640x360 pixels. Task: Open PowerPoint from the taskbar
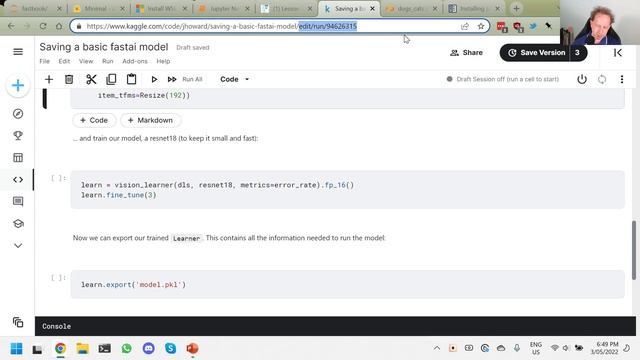coord(192,349)
